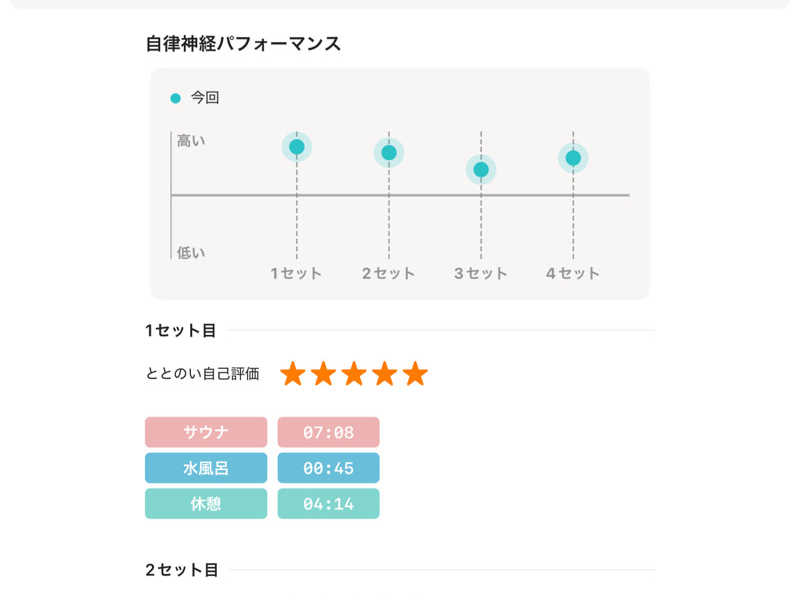
Task: Click the 今回 legend dot
Action: [176, 98]
